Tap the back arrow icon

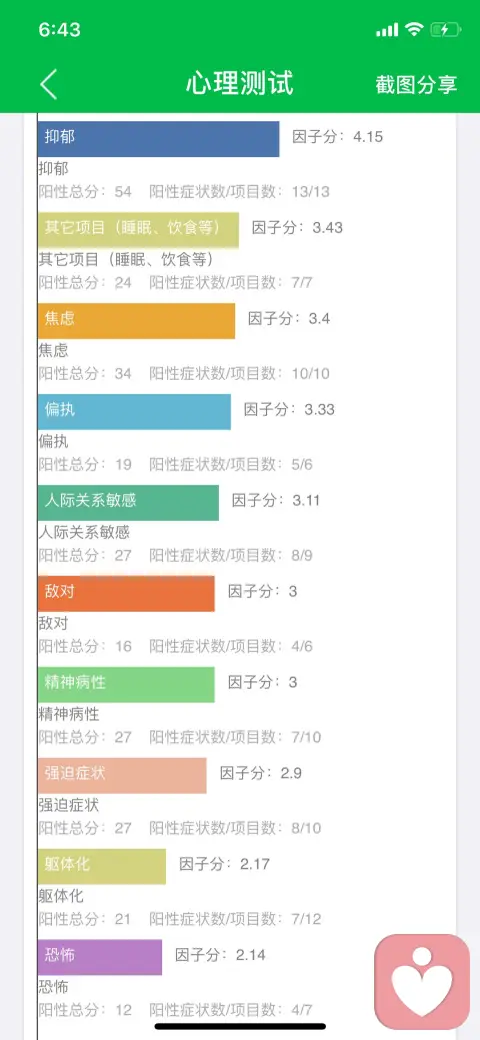click(x=48, y=84)
